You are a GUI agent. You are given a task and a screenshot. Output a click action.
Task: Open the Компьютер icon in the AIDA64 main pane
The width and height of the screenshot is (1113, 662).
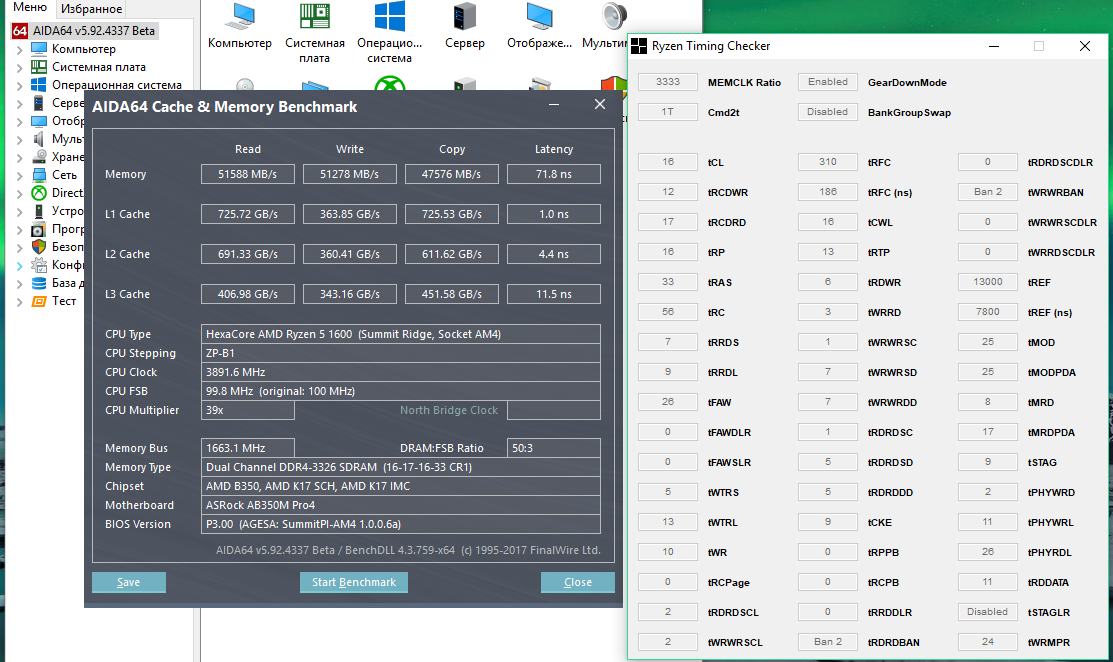(240, 17)
